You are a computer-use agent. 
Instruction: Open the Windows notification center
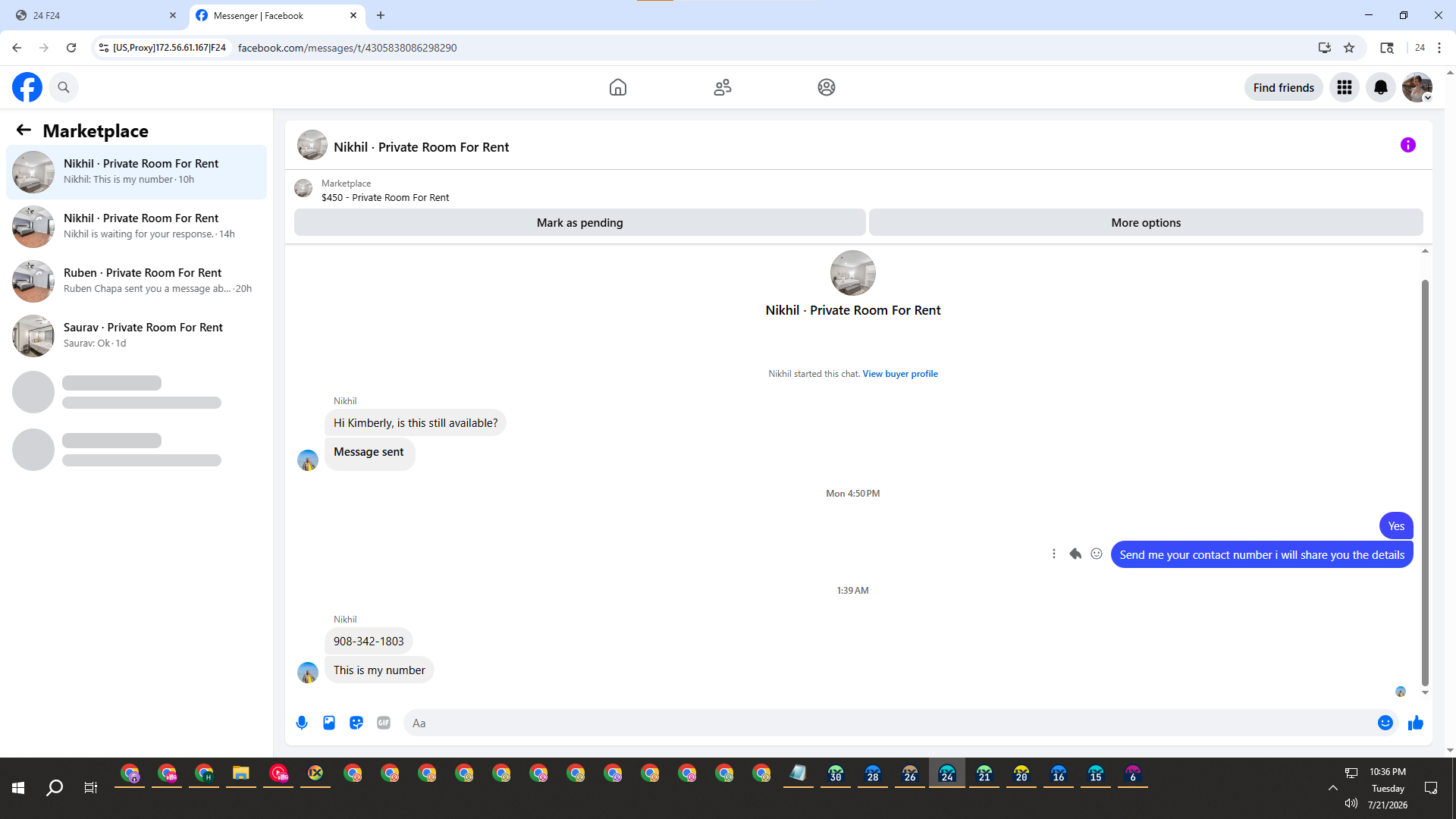[x=1431, y=788]
